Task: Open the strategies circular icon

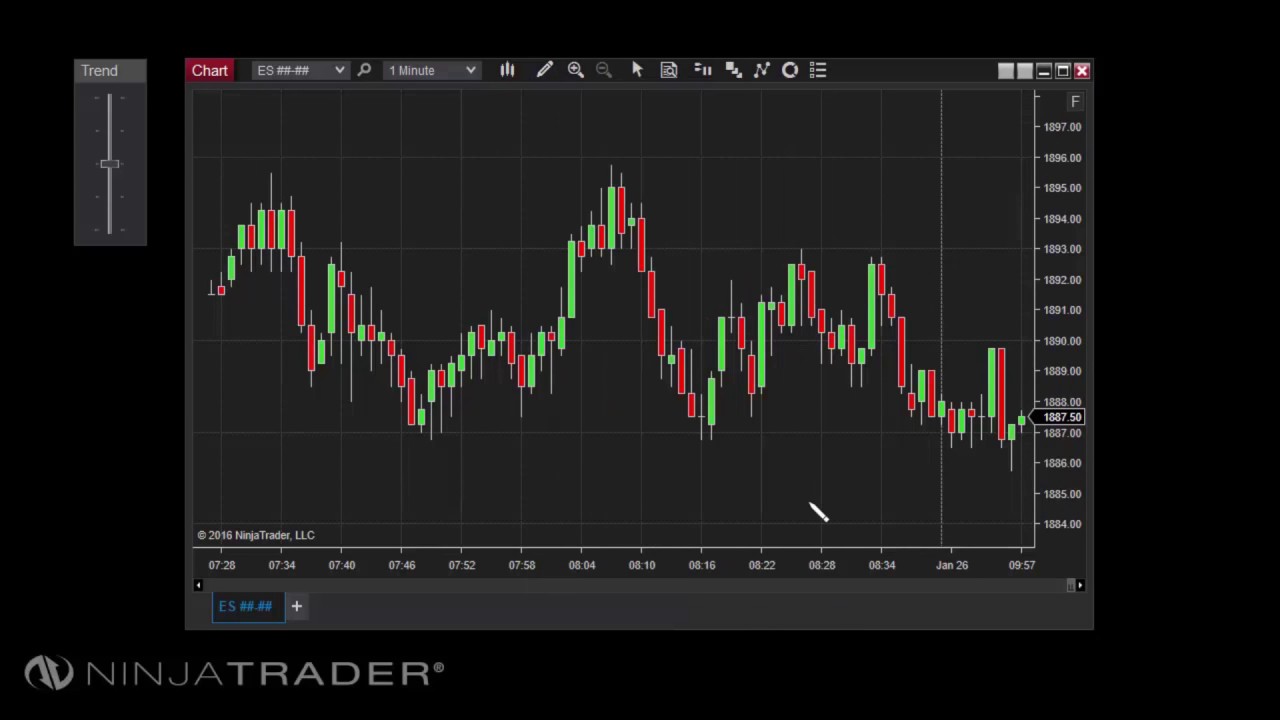Action: coord(790,70)
